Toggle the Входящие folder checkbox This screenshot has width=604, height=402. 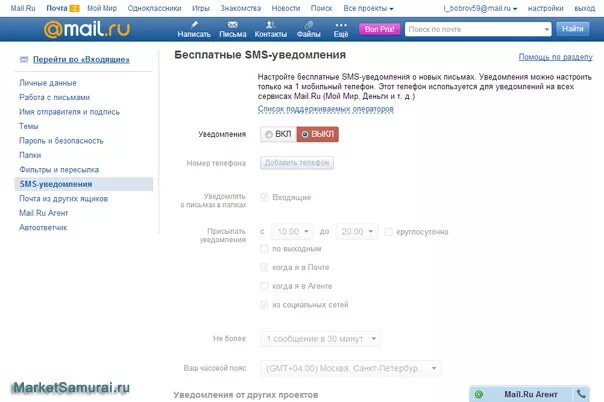coord(264,197)
